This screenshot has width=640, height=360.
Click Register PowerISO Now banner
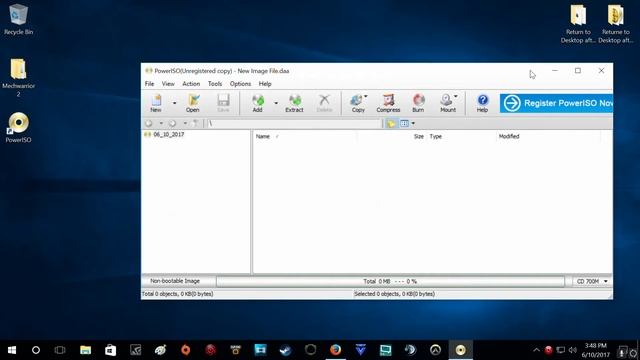tap(556, 103)
